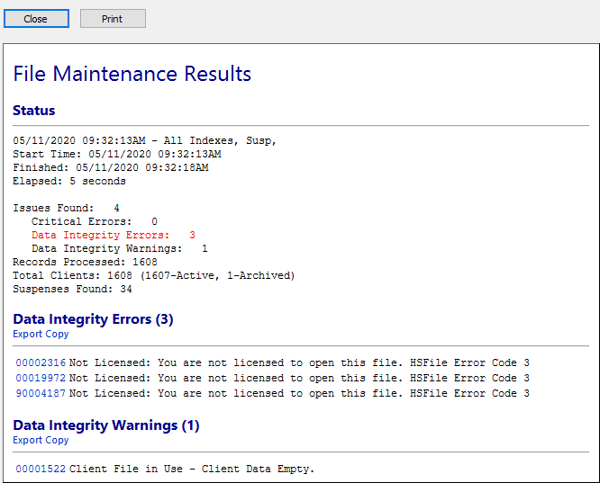Click Not Licensed message for 90004187
The height and width of the screenshot is (483, 600).
click(x=299, y=393)
